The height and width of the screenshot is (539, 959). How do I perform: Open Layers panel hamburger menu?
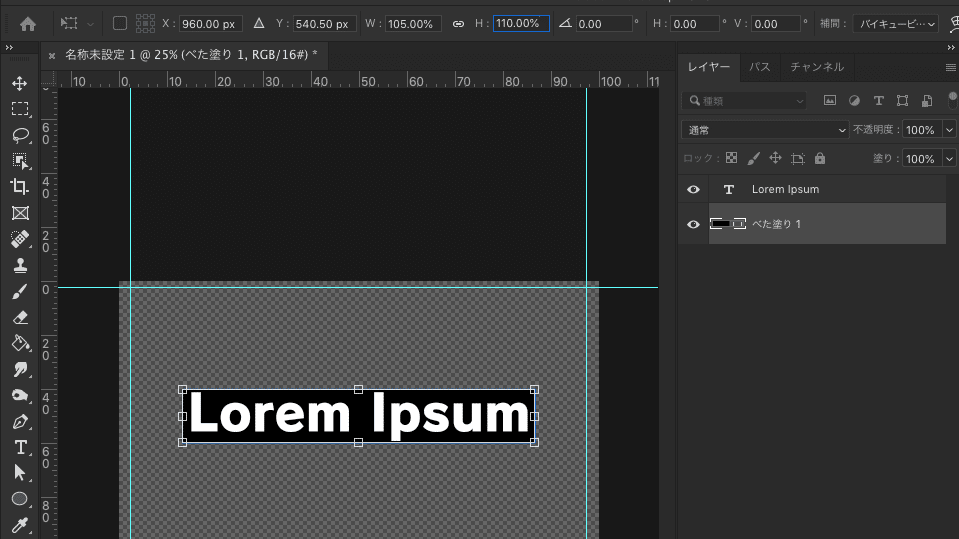coord(950,67)
